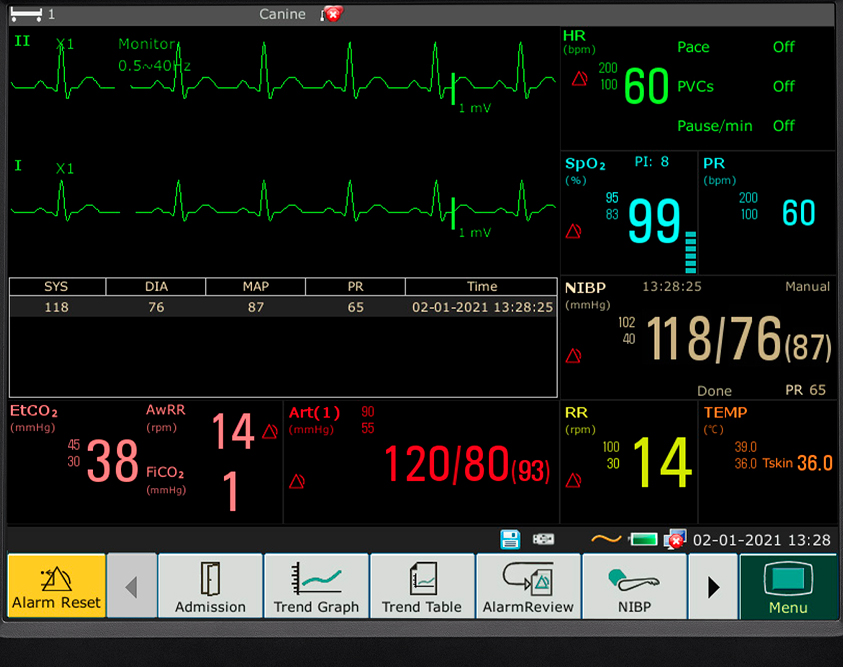843x667 pixels.
Task: Click the date-time 02-01-2021 13:28 in status bar
Action: coord(761,540)
